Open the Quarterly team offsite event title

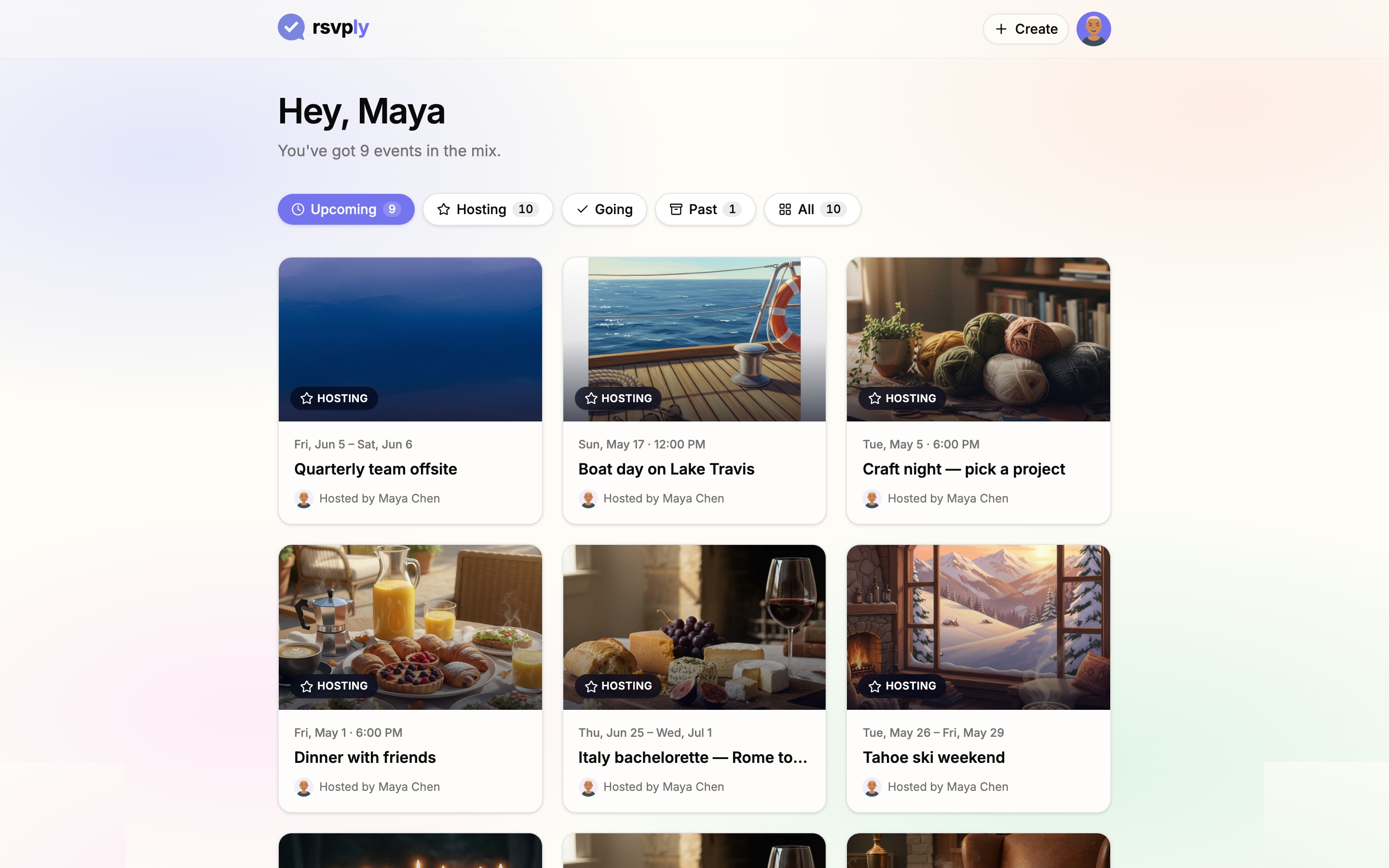point(375,469)
